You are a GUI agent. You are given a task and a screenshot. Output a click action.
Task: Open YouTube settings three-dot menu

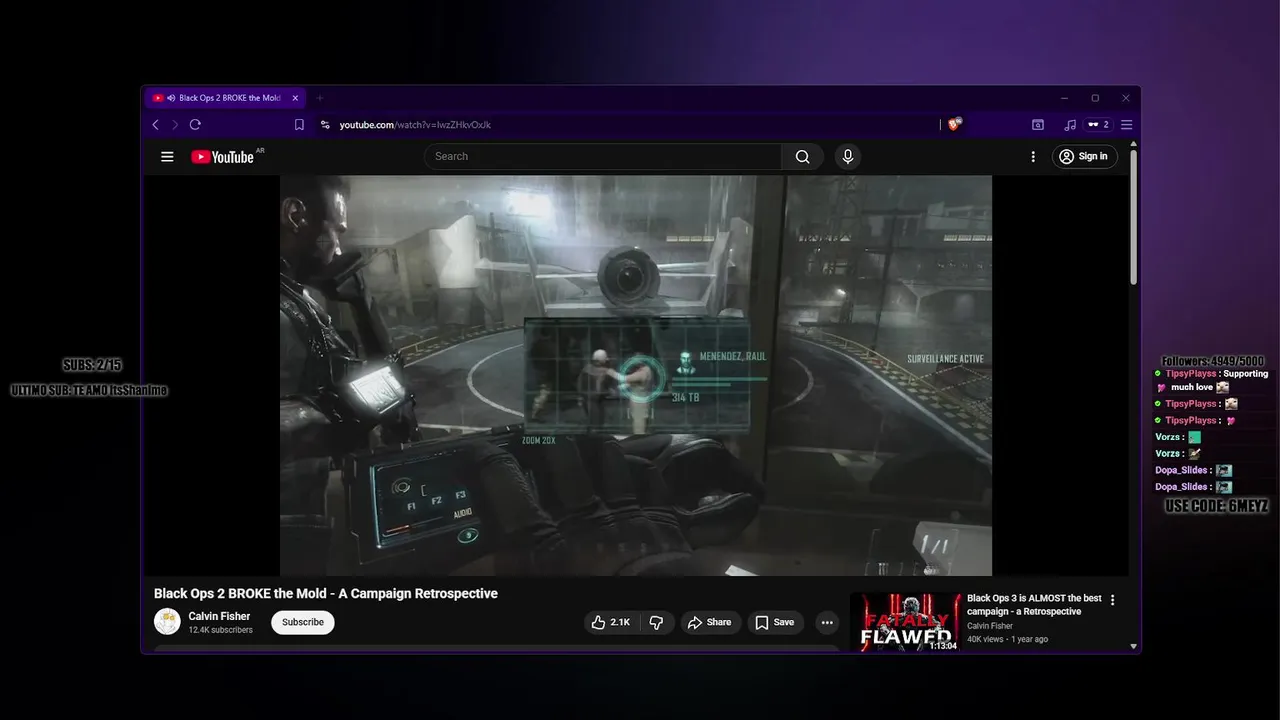coord(1033,156)
